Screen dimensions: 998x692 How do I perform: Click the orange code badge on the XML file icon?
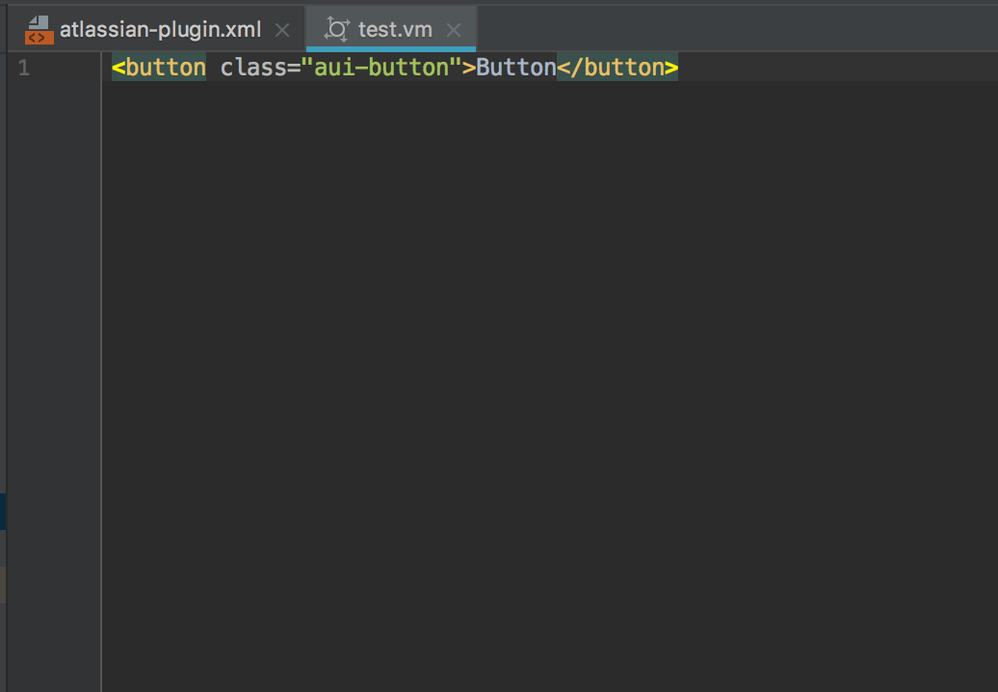[x=41, y=35]
